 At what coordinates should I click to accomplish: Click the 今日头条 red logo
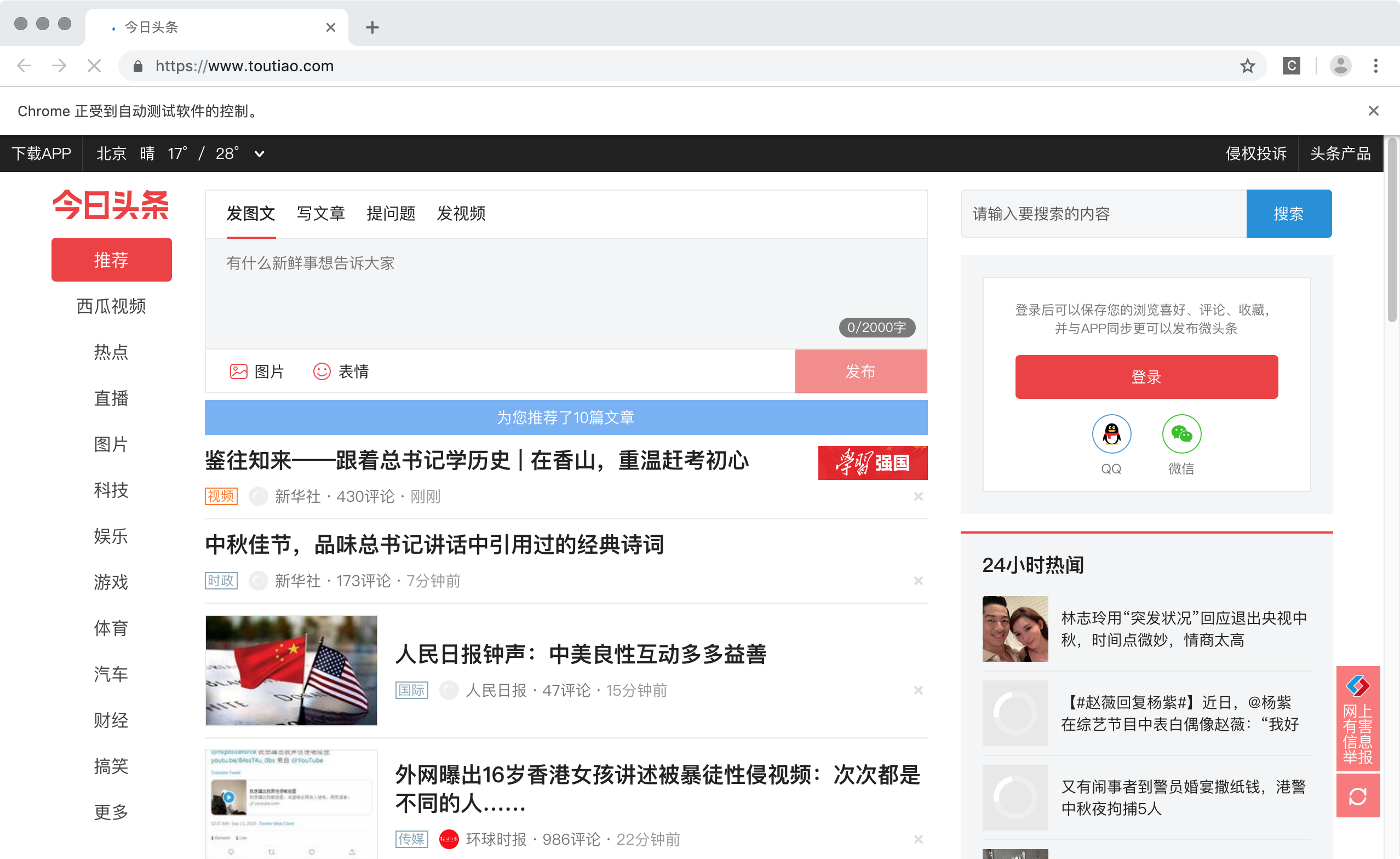[x=111, y=205]
